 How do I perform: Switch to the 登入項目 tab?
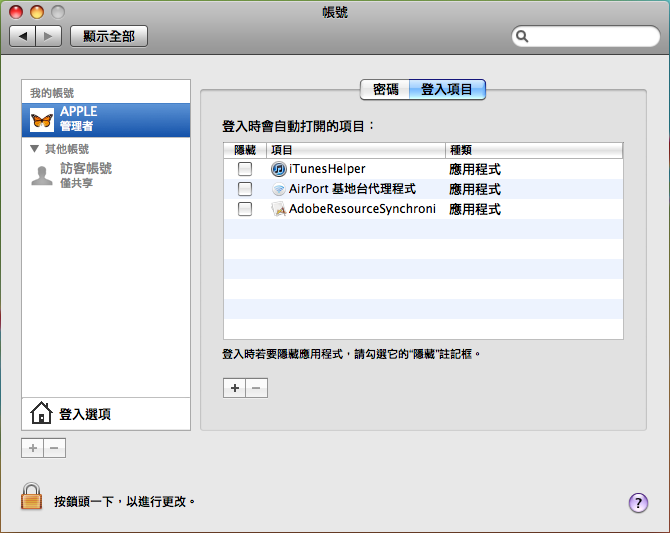[447, 89]
